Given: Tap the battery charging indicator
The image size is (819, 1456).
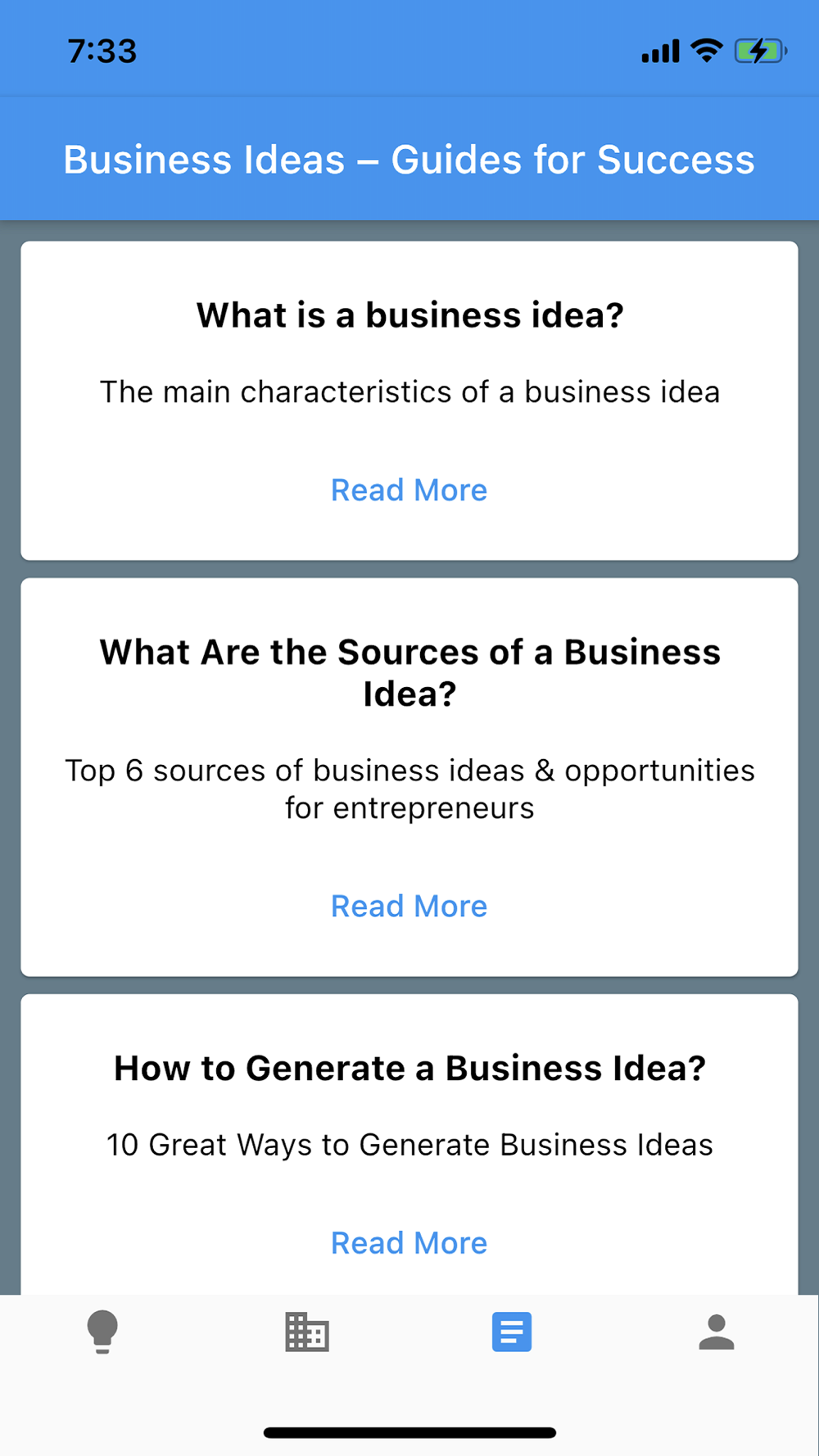Looking at the screenshot, I should pyautogui.click(x=761, y=51).
